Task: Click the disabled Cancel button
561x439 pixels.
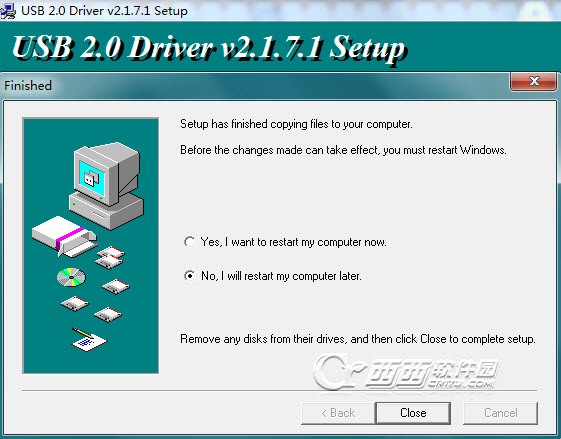Action: click(x=501, y=413)
